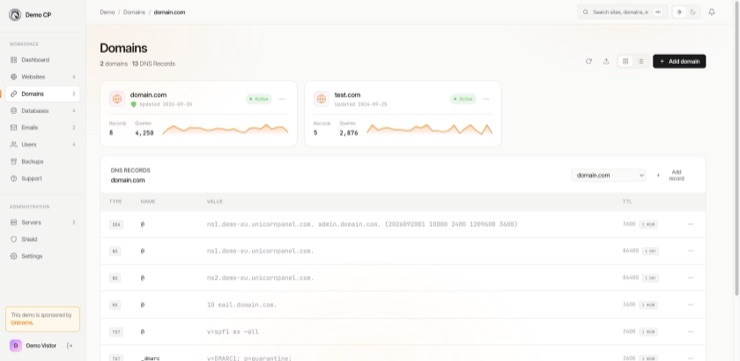Click value 'ns2.demo-eu.unicornpanel.com.'

[260, 278]
